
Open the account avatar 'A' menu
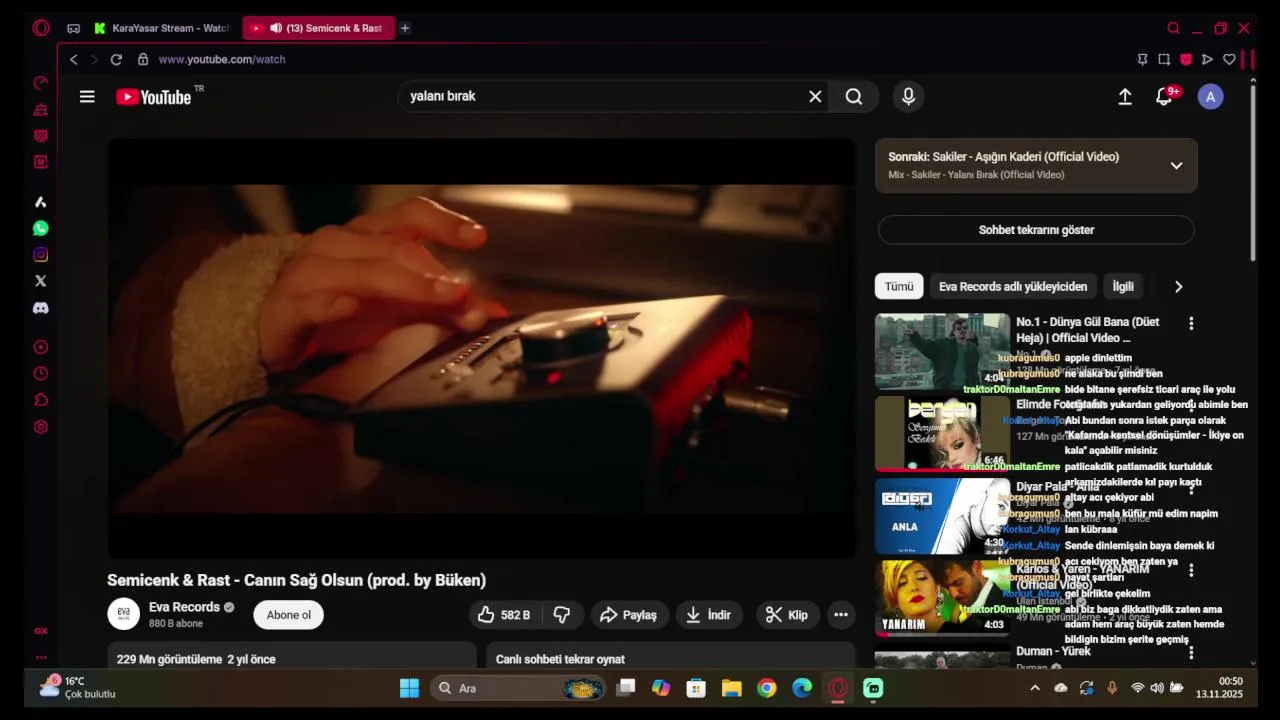click(1211, 97)
